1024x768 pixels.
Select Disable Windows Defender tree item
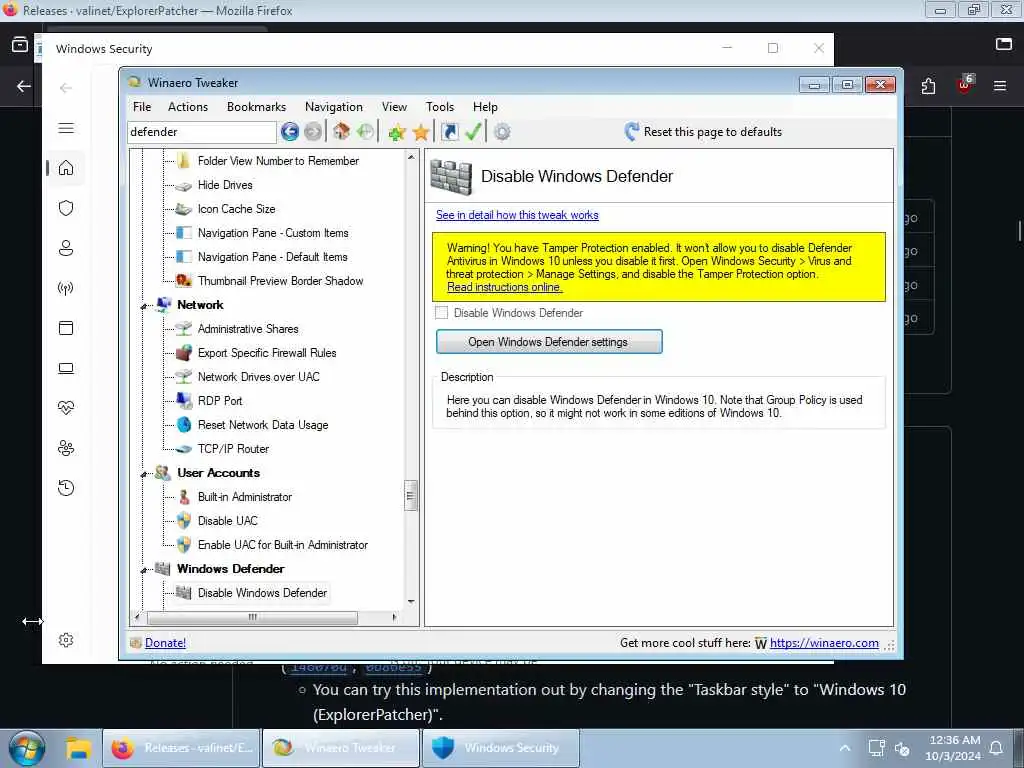(x=262, y=593)
